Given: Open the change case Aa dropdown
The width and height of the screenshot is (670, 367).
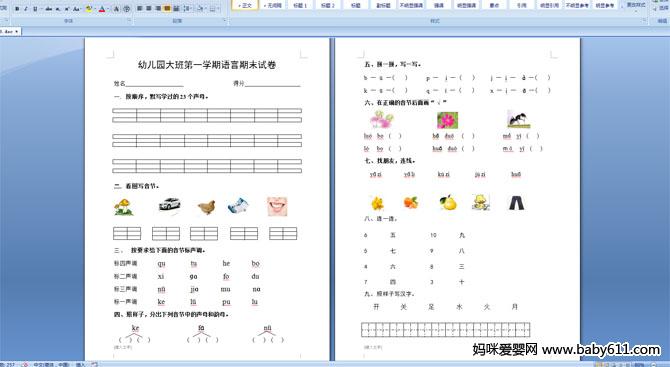Looking at the screenshot, I should (x=77, y=9).
